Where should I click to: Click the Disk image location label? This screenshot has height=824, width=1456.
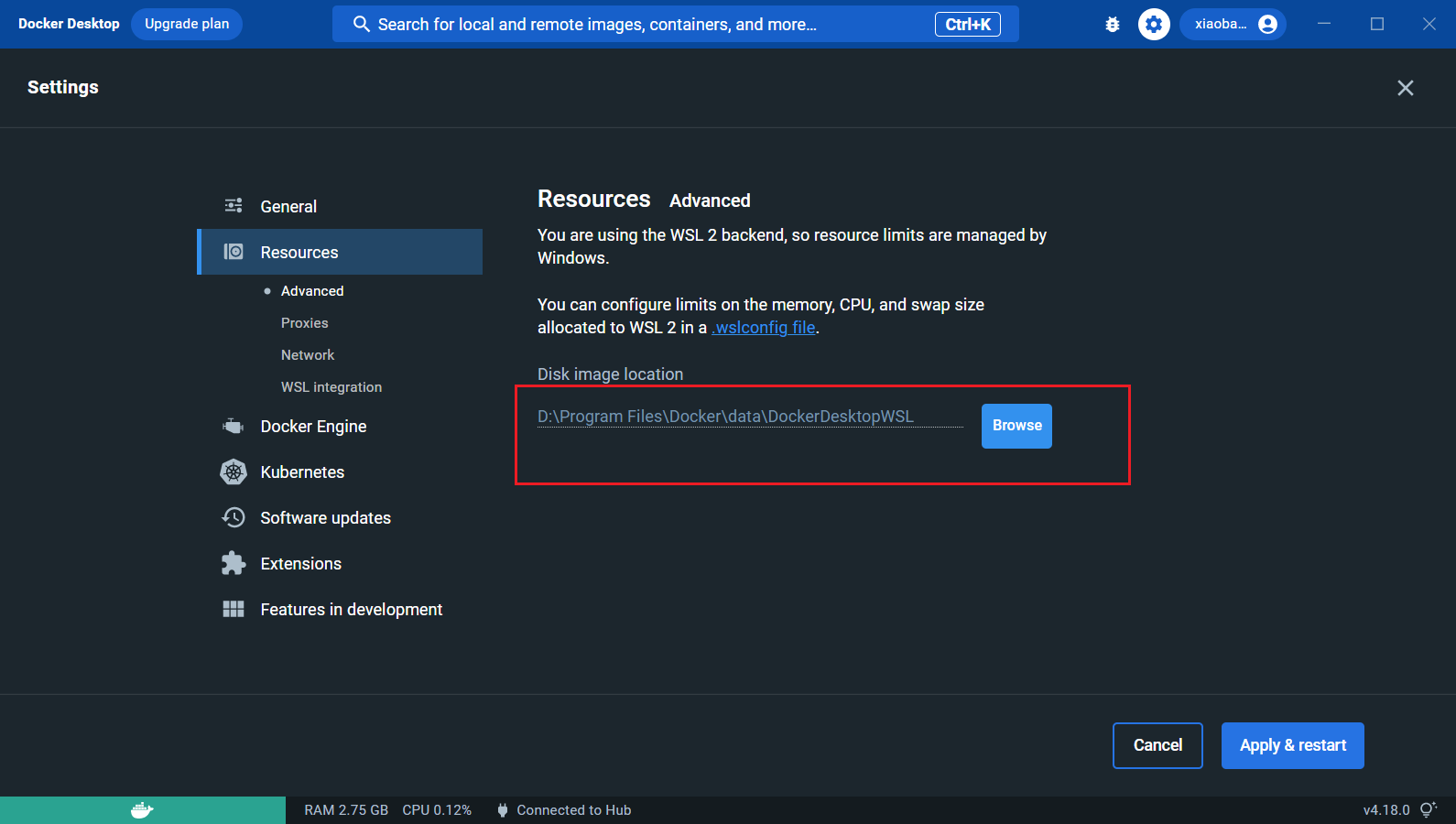click(x=611, y=374)
